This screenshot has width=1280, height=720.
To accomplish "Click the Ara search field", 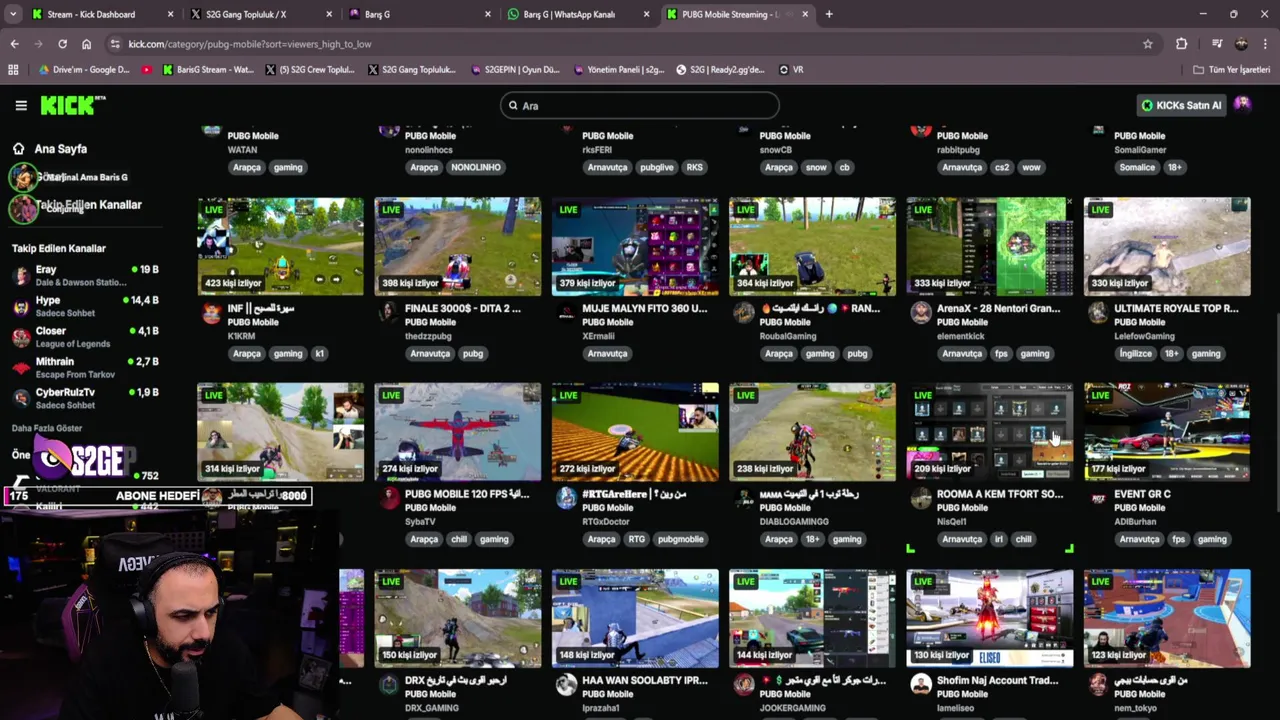I will (640, 105).
